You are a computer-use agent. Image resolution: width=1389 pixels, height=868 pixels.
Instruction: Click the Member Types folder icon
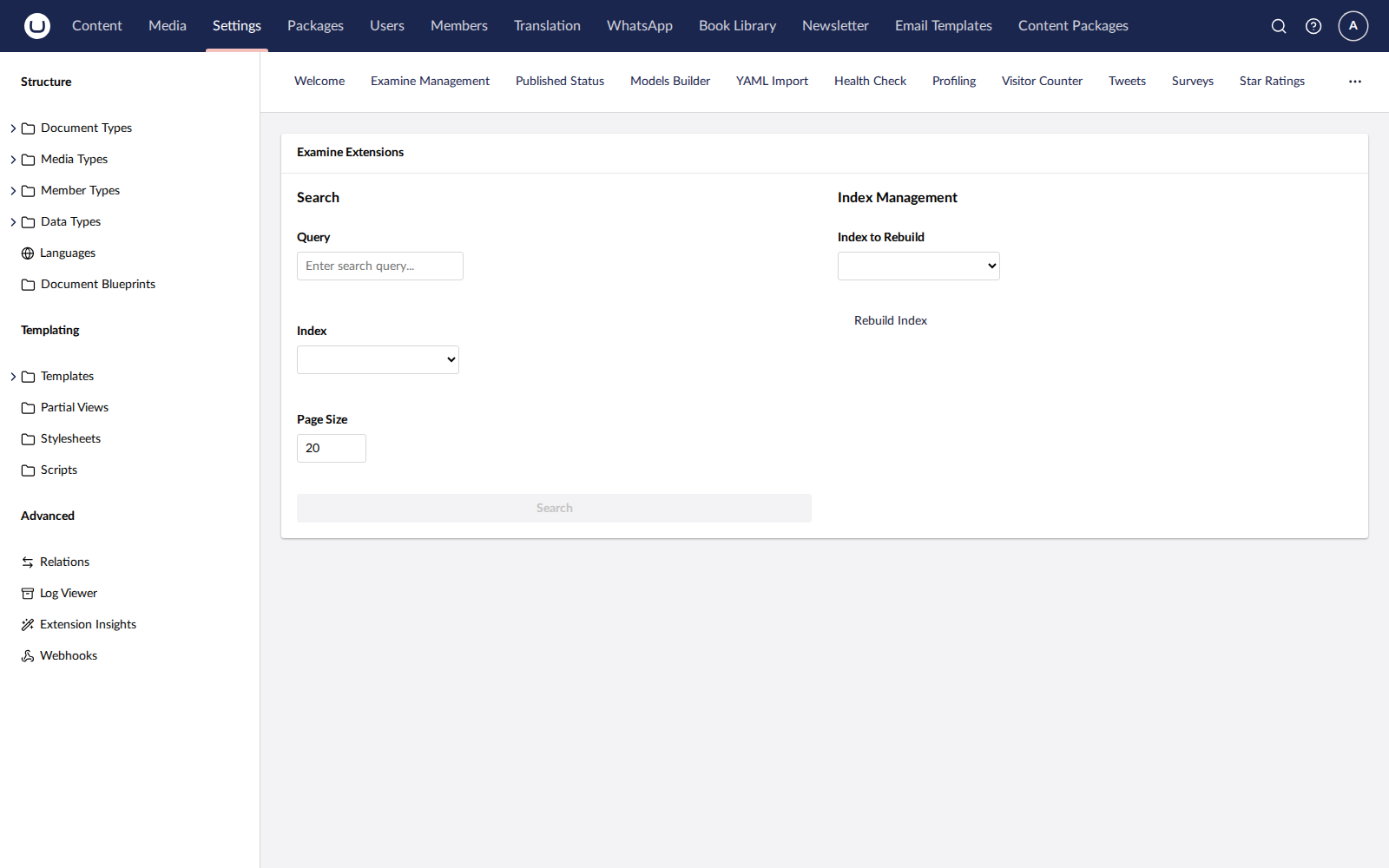(28, 191)
